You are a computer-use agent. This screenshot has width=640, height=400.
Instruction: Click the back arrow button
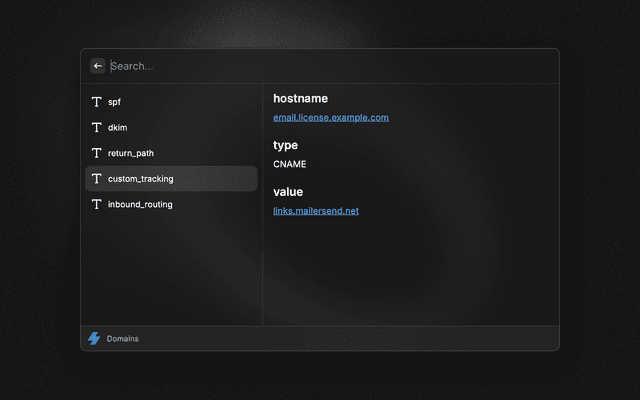[98, 66]
